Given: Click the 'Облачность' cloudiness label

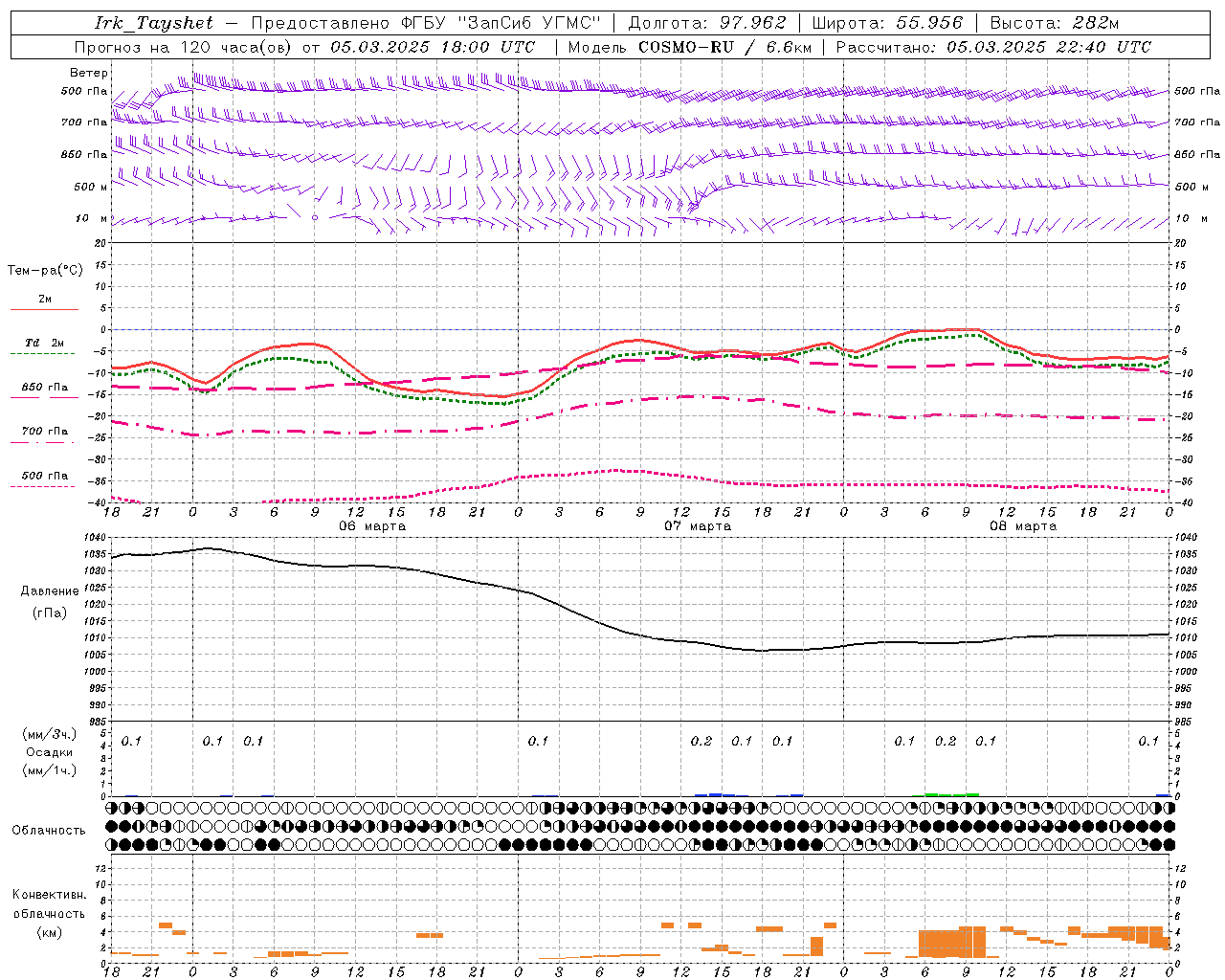Looking at the screenshot, I should [x=49, y=830].
